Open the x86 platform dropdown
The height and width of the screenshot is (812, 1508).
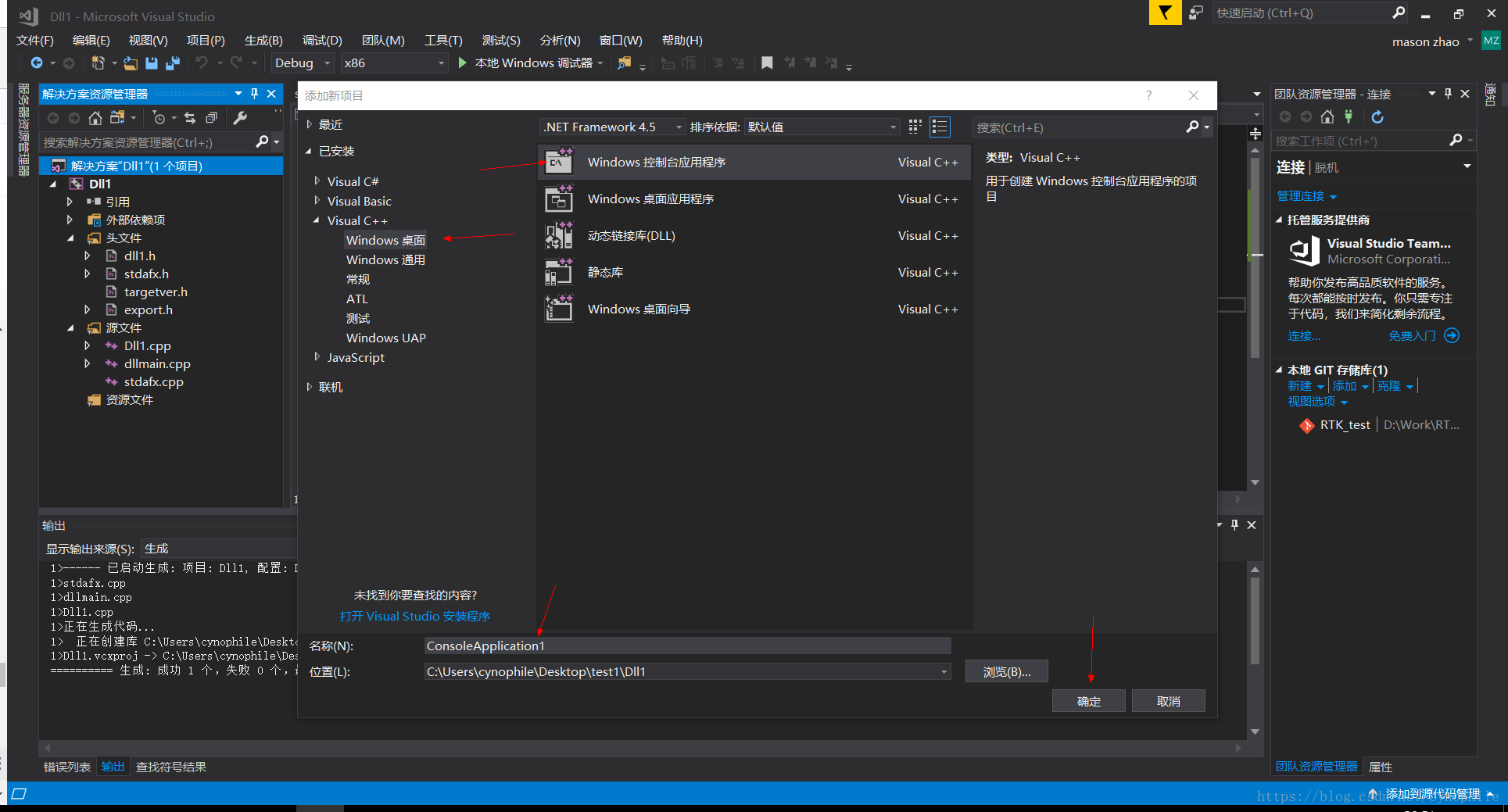click(x=395, y=63)
